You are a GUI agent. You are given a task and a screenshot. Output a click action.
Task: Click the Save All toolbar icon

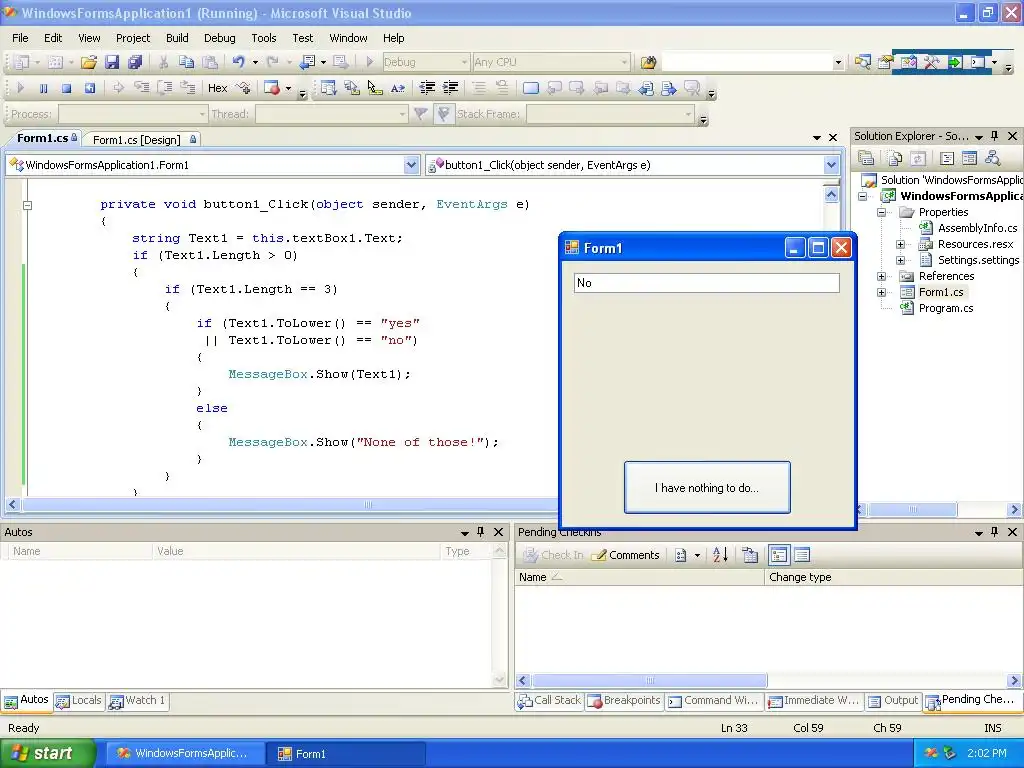(135, 62)
